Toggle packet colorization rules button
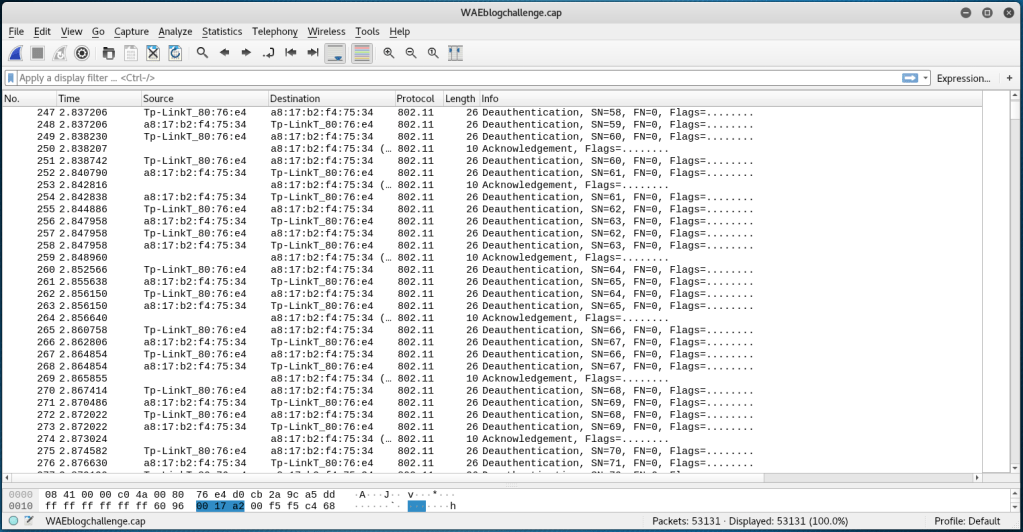Image resolution: width=1023 pixels, height=532 pixels. 361,52
